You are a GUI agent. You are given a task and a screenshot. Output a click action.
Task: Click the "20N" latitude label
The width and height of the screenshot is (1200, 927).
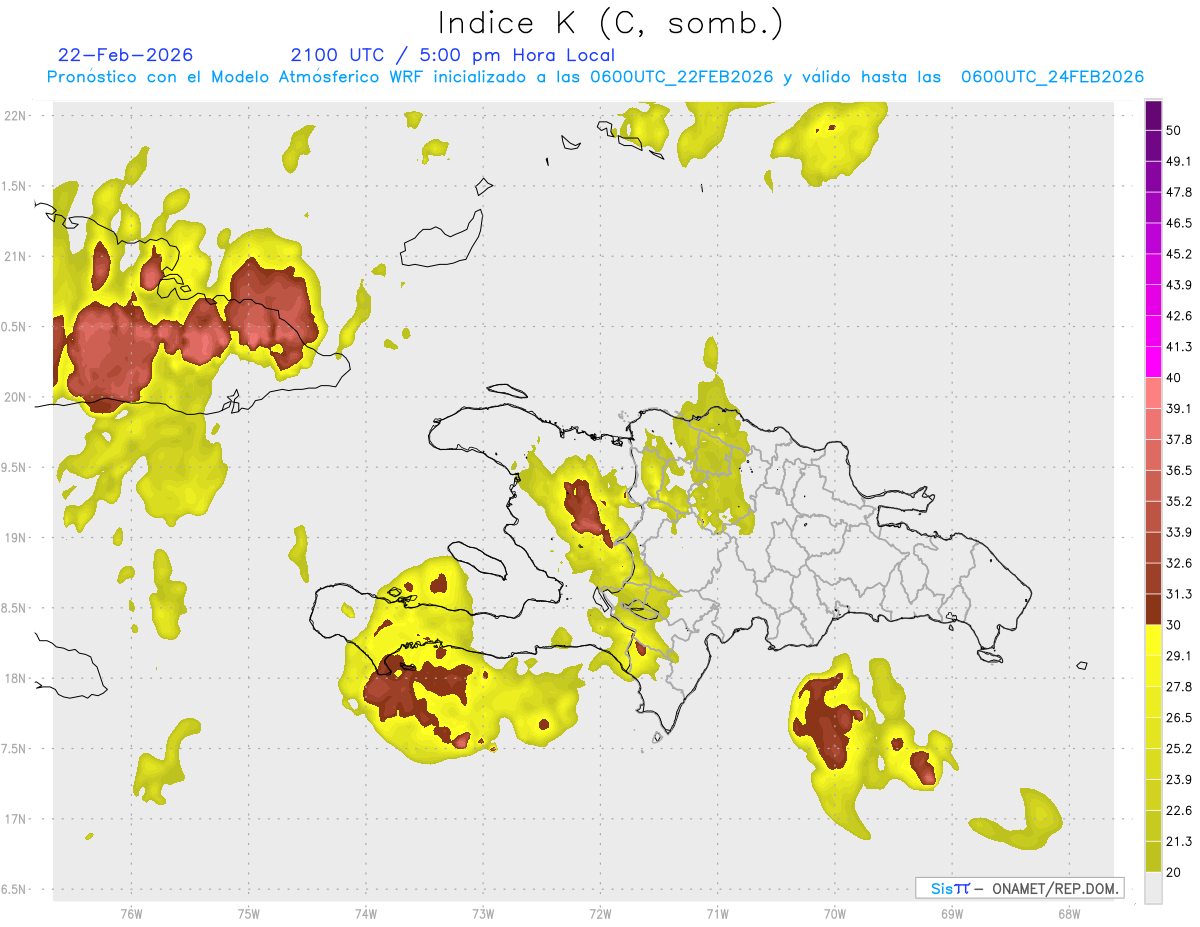(x=15, y=397)
